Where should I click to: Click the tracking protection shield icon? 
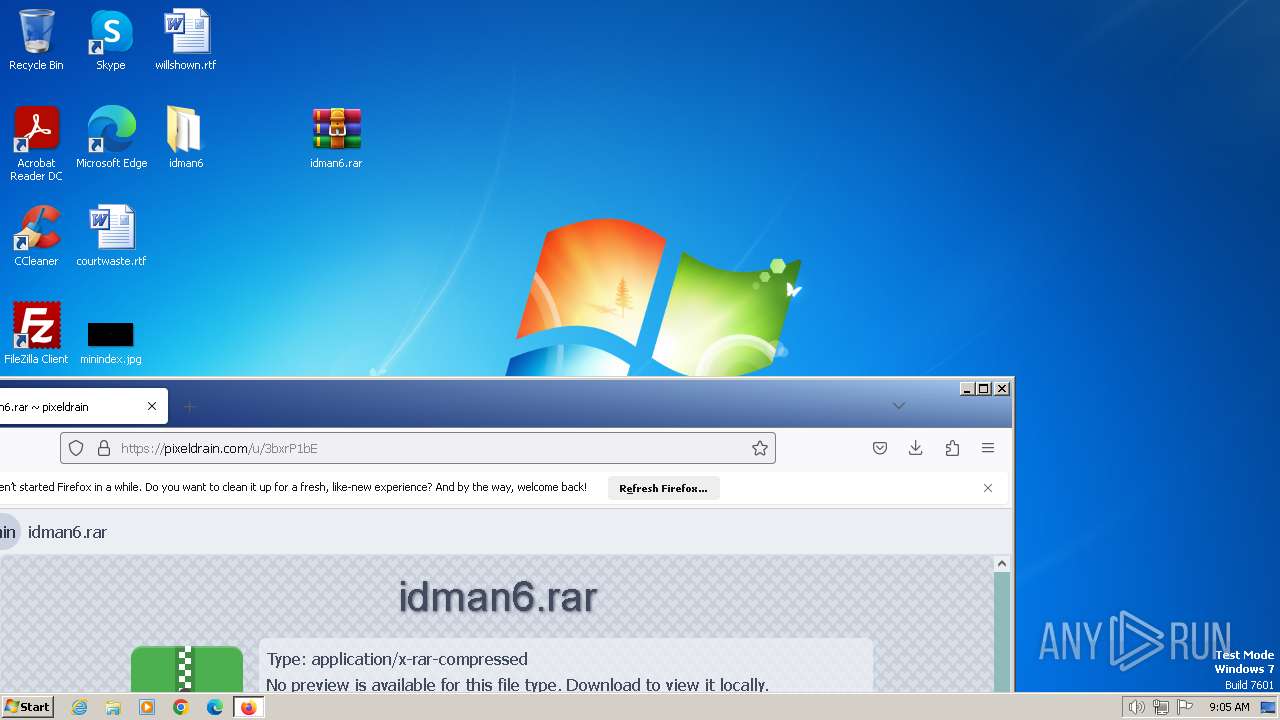[76, 448]
